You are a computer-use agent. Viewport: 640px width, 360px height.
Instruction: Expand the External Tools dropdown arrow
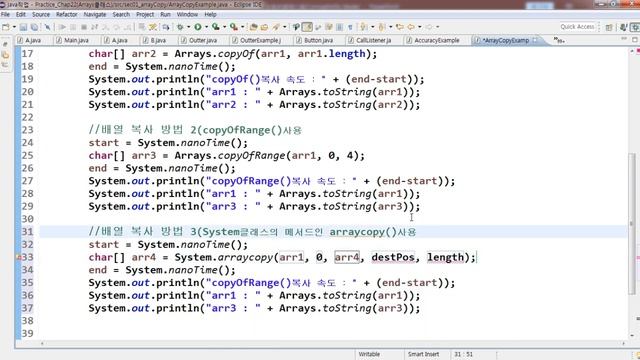242,27
